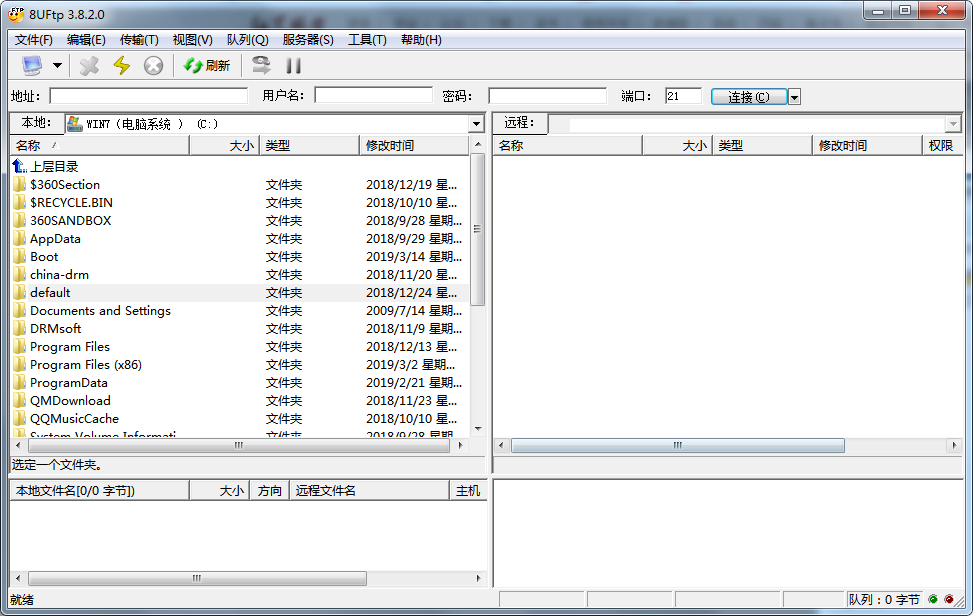Click the 8UFtp smiley icon in titlebar
Viewport: 973px width, 616px height.
16,14
